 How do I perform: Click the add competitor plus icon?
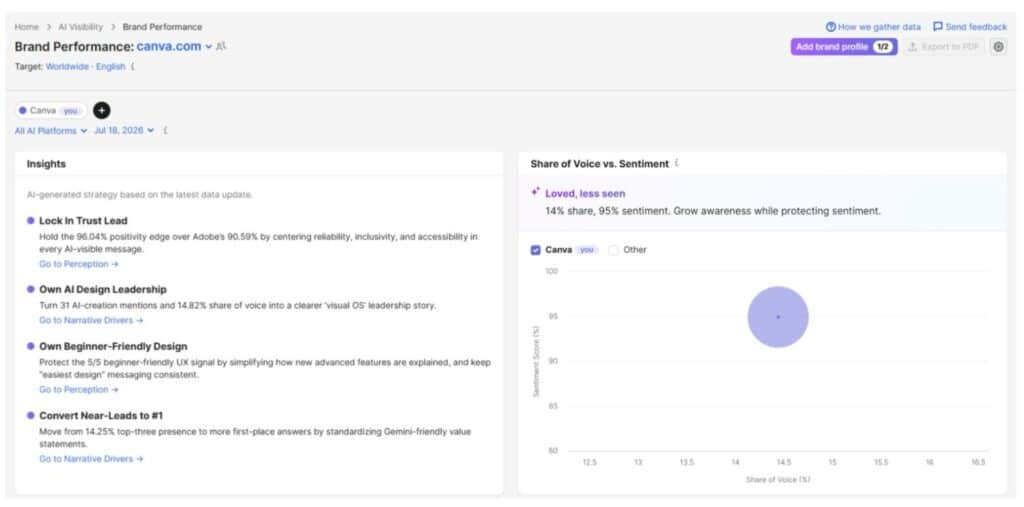102,110
